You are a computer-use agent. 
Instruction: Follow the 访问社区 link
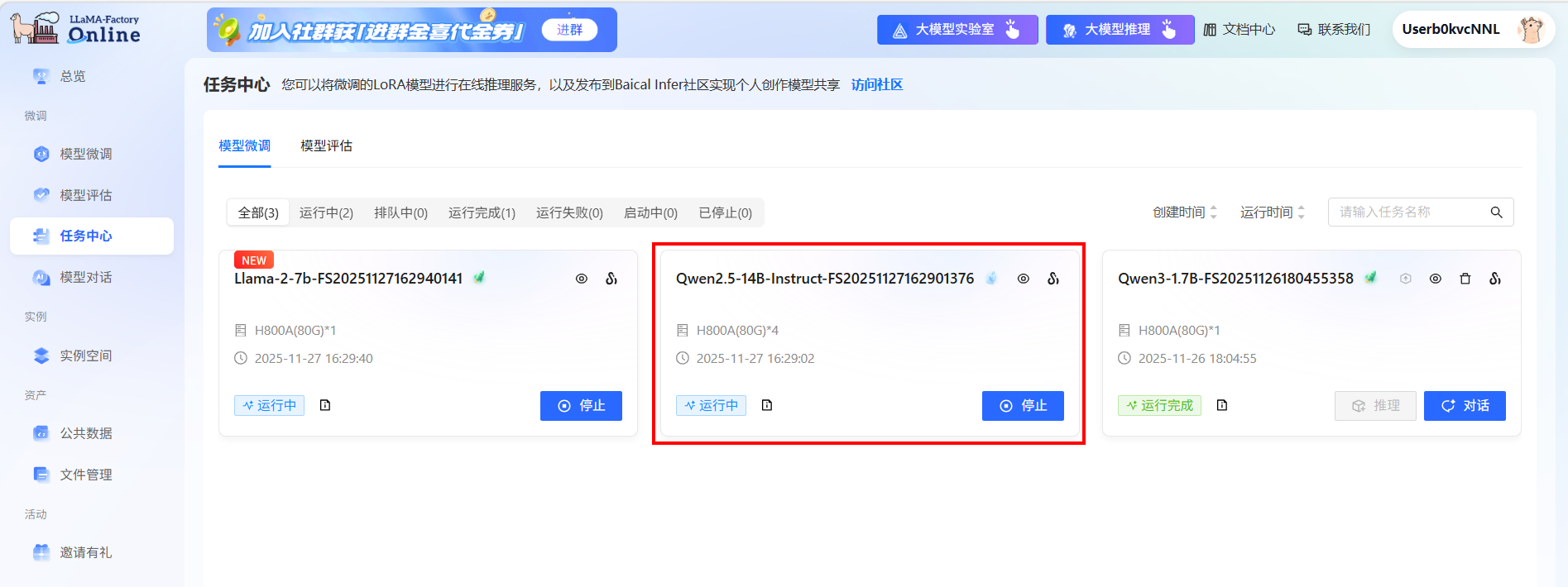click(877, 84)
